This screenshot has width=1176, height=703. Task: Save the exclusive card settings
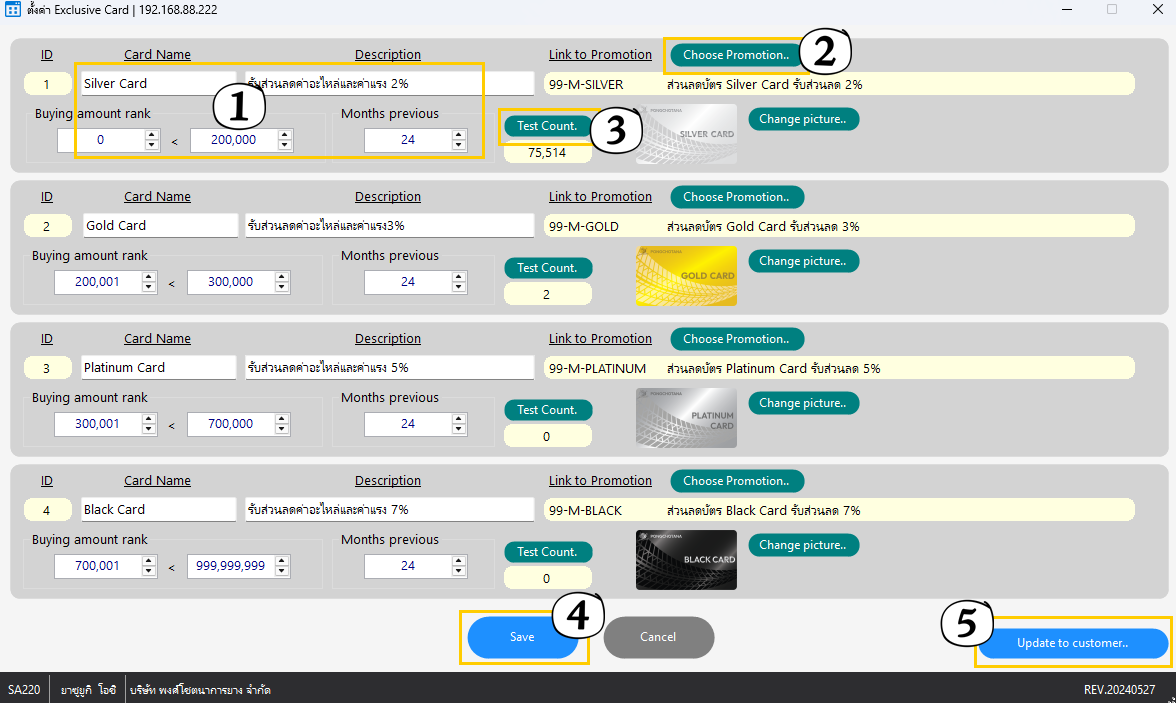(x=522, y=637)
